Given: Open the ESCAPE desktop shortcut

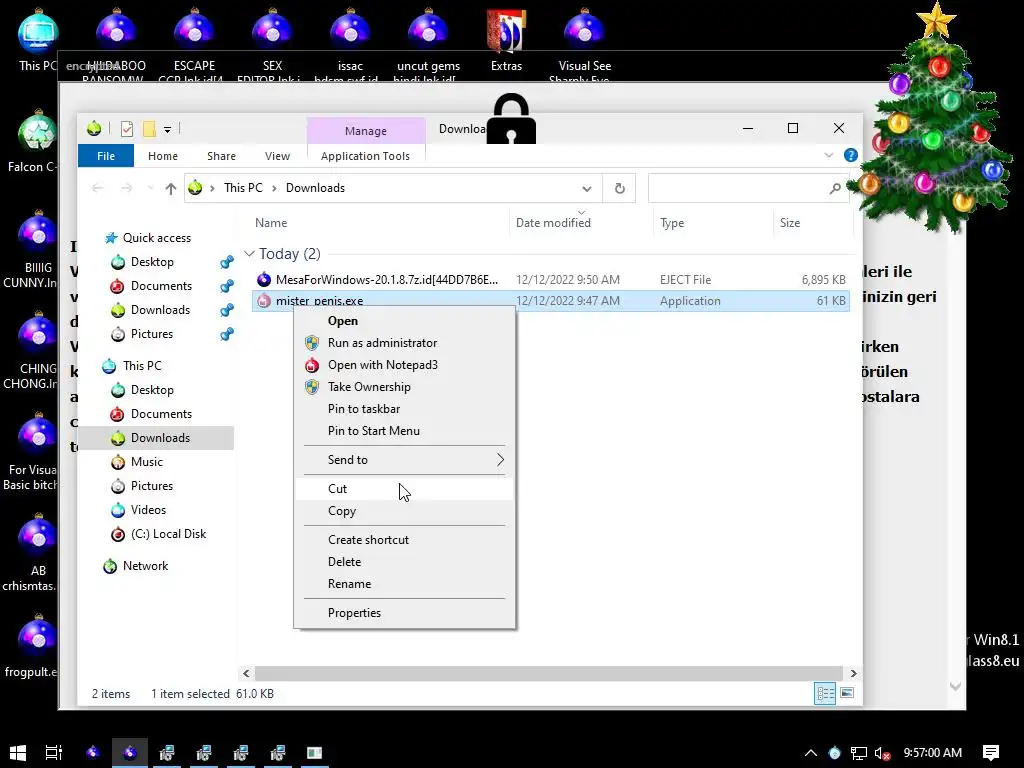Looking at the screenshot, I should coord(194,42).
